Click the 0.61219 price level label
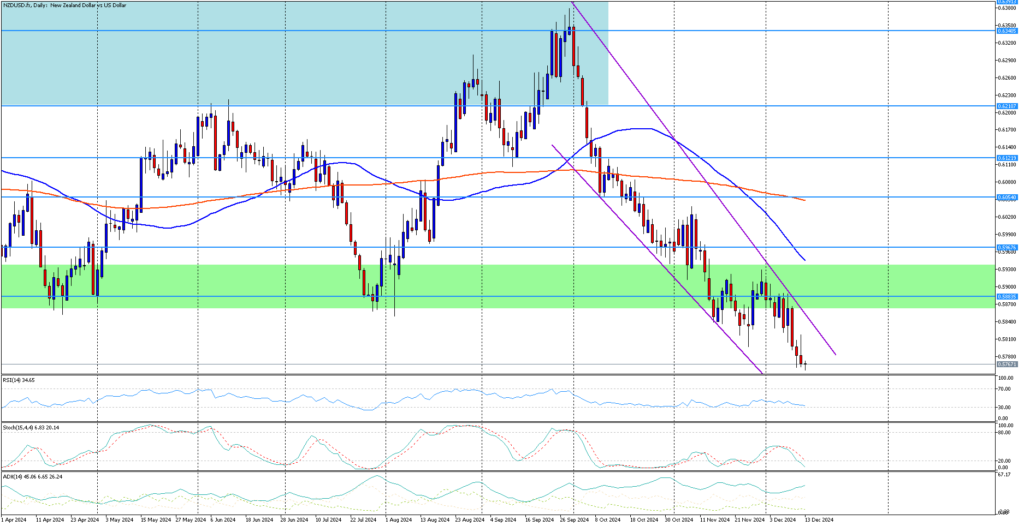The height and width of the screenshot is (526, 1024). pos(1007,157)
